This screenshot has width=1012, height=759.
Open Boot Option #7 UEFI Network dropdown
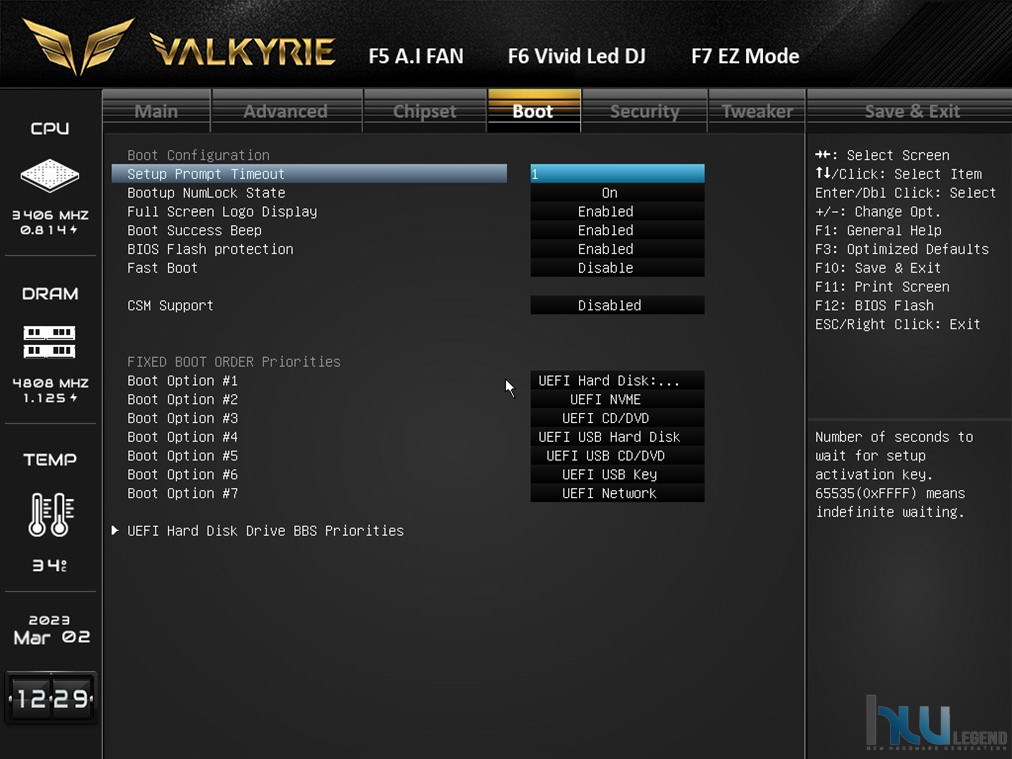618,492
